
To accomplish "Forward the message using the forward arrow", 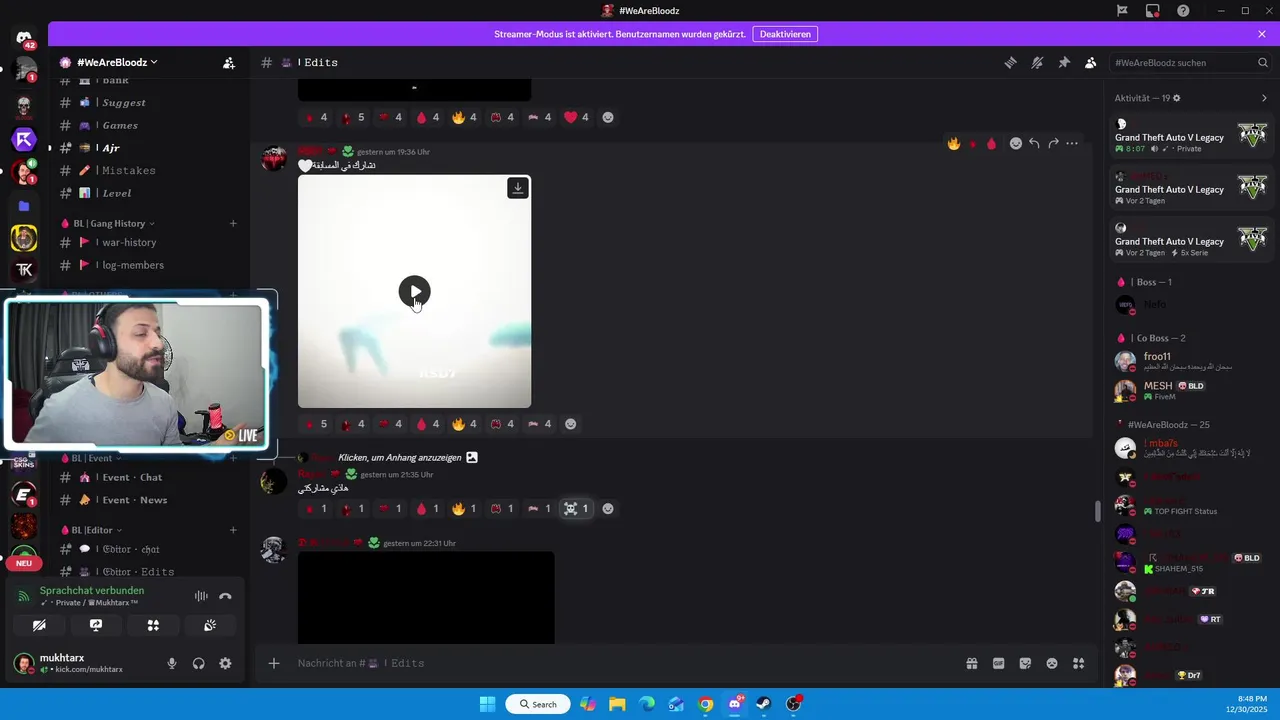I will coord(1053,143).
